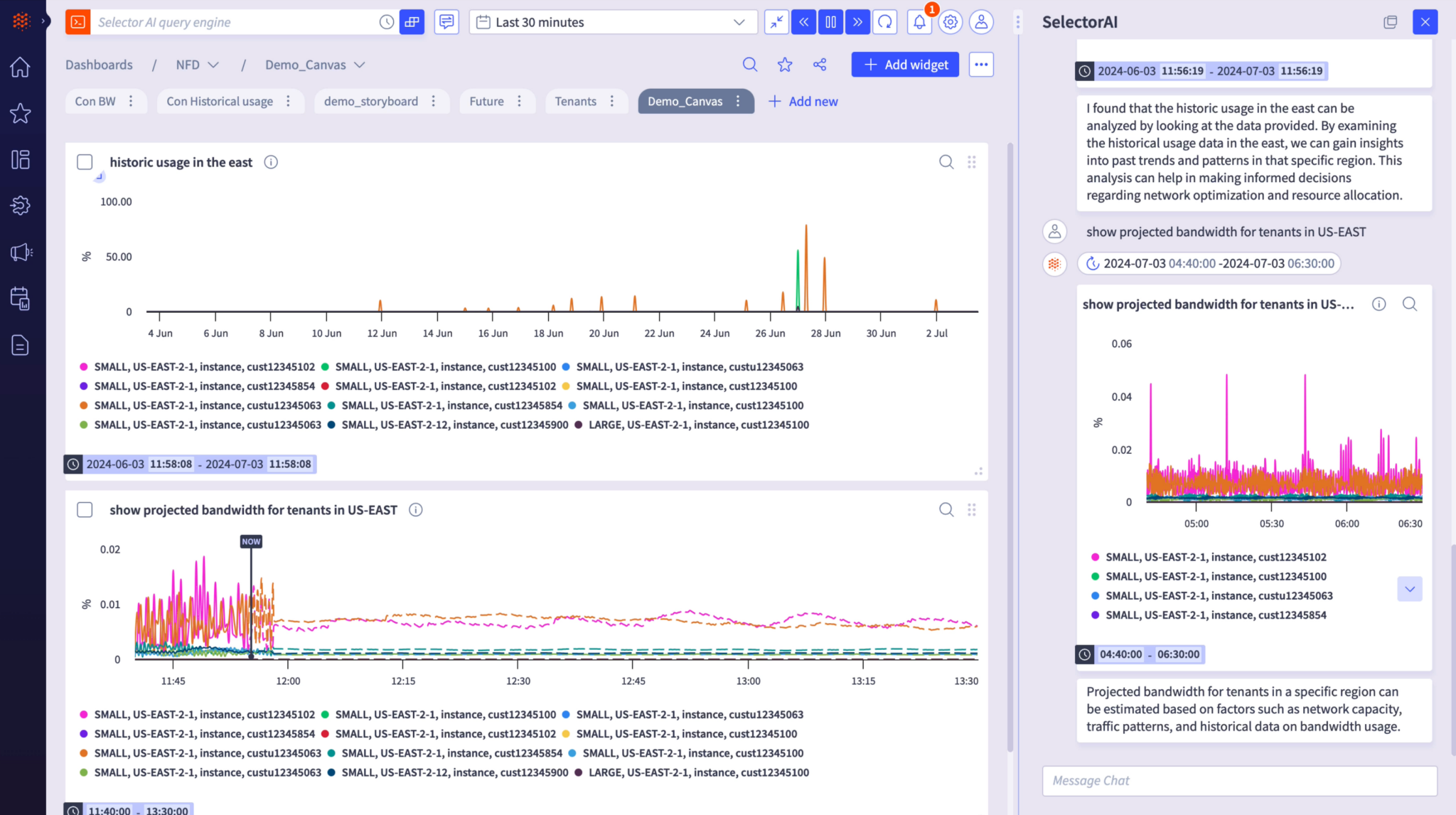Check the historic usage in the east checkbox
1456x815 pixels.
click(x=85, y=162)
